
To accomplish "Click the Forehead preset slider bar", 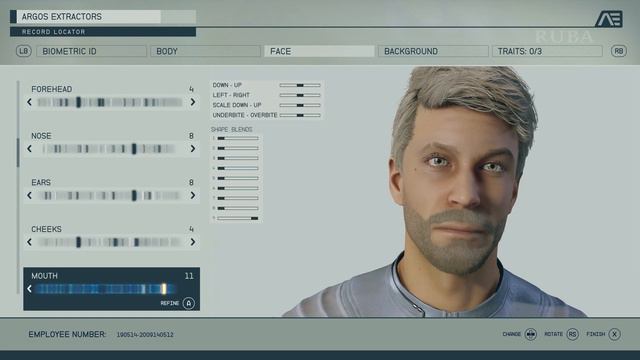I will pyautogui.click(x=110, y=102).
